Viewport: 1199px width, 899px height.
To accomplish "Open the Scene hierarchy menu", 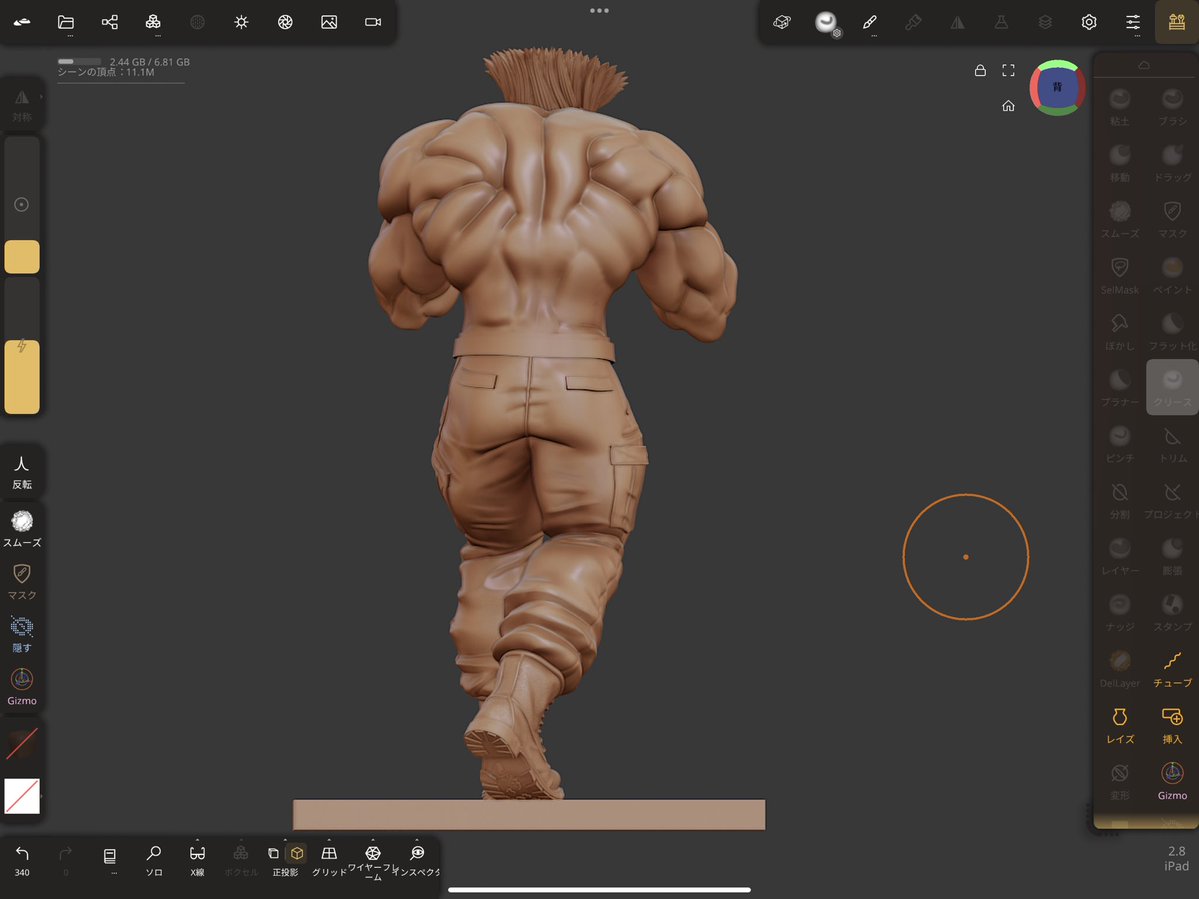I will point(109,22).
